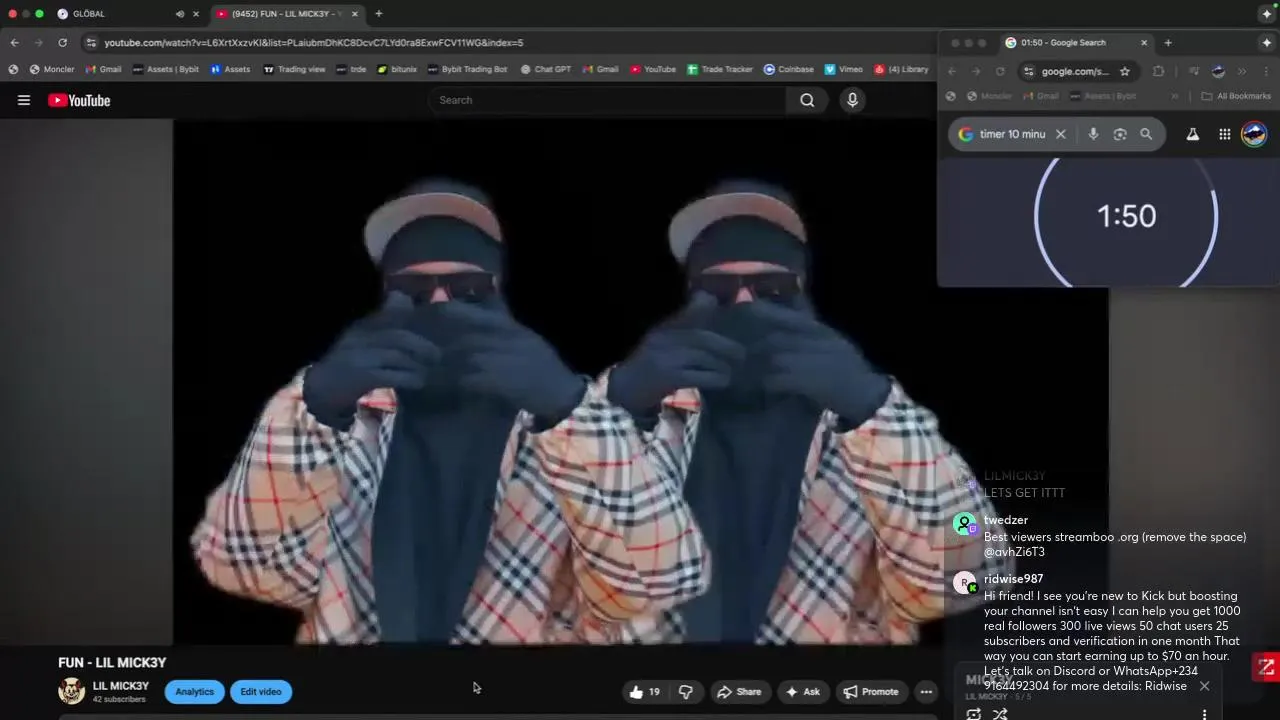
Task: Open the Coinbase bookmark
Action: [789, 70]
